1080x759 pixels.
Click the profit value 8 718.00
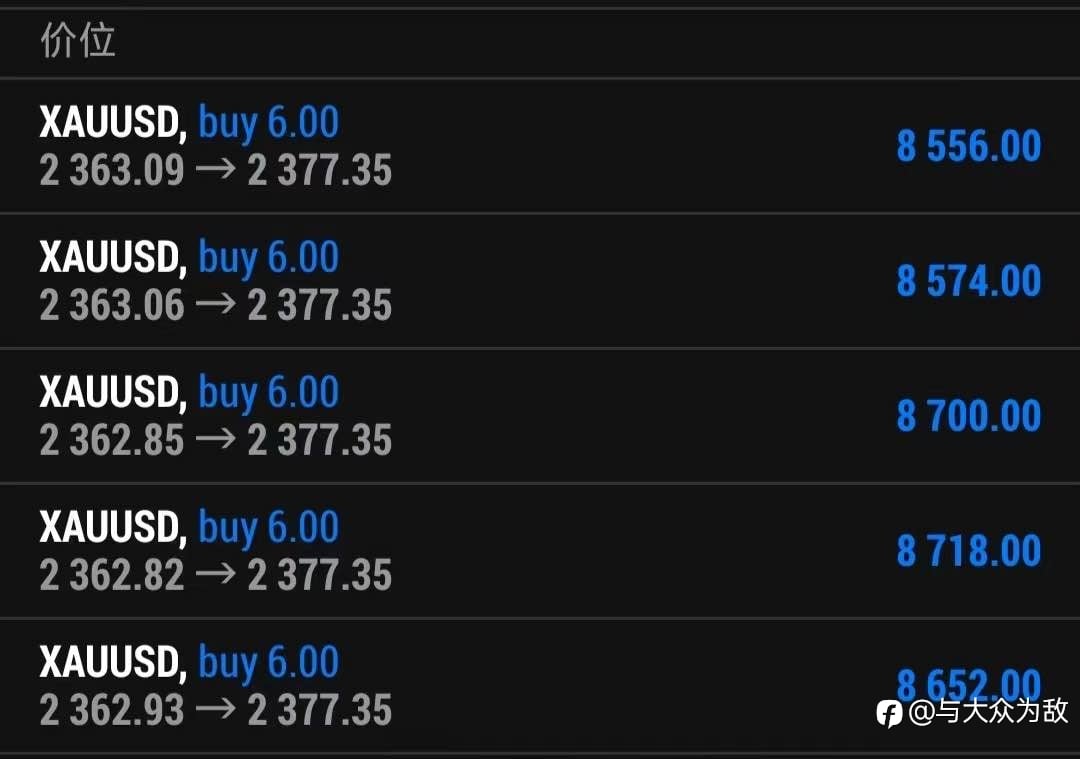(968, 551)
